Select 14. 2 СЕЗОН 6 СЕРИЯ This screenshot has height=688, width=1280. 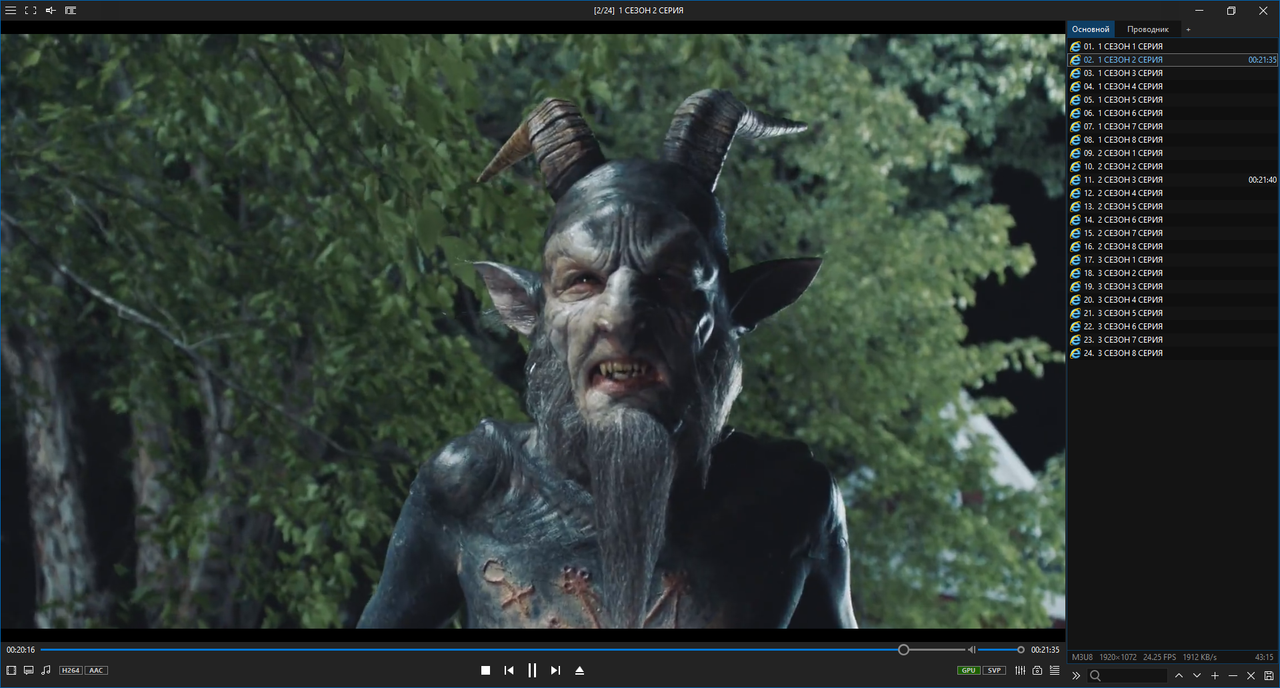point(1173,220)
